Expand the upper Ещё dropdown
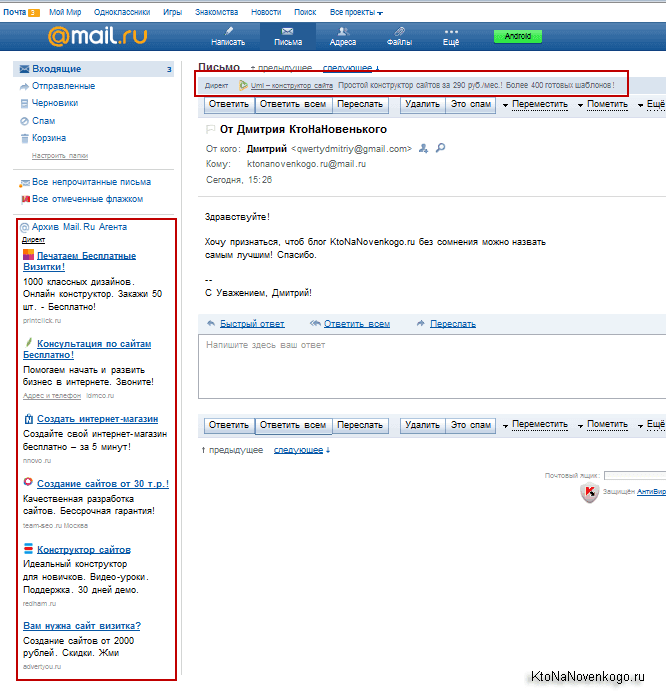The width and height of the screenshot is (666, 700). pyautogui.click(x=651, y=104)
